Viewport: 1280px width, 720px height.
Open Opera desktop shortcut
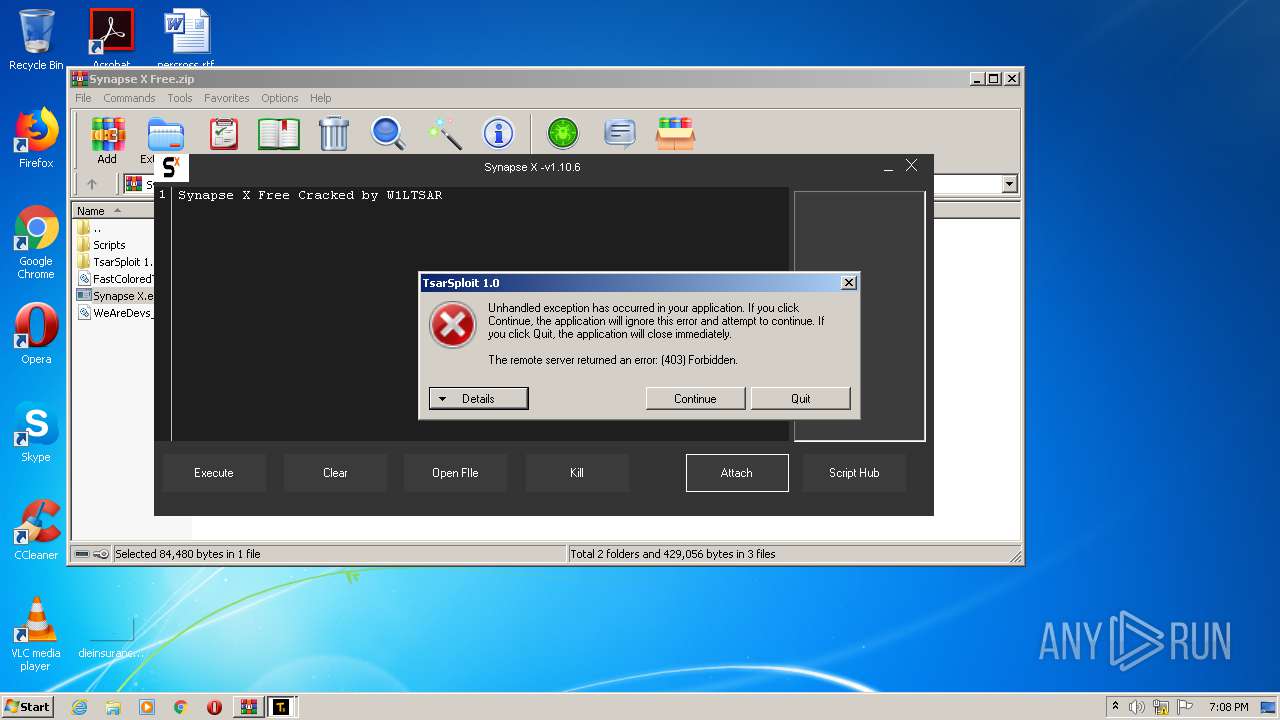pyautogui.click(x=36, y=334)
